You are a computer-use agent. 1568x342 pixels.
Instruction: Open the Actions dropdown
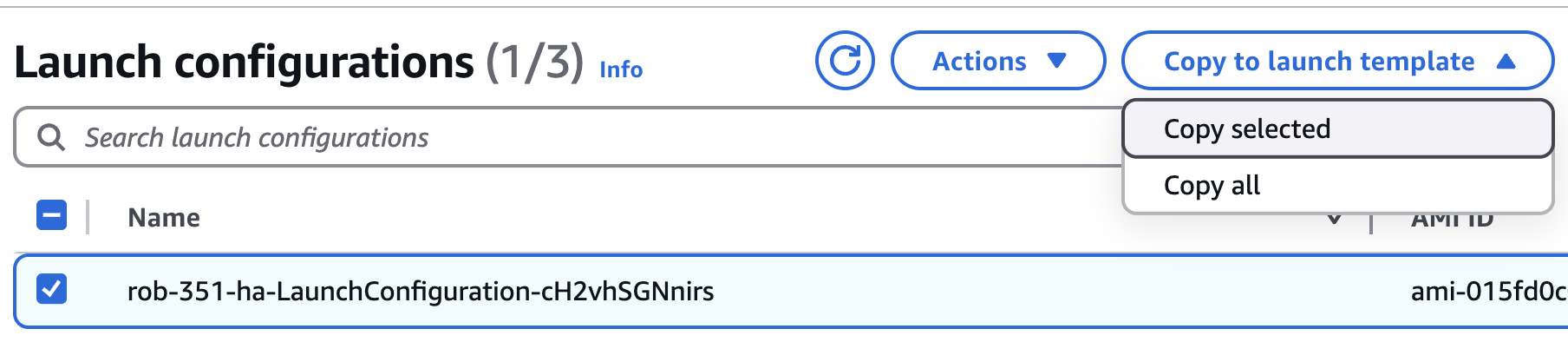[x=998, y=61]
